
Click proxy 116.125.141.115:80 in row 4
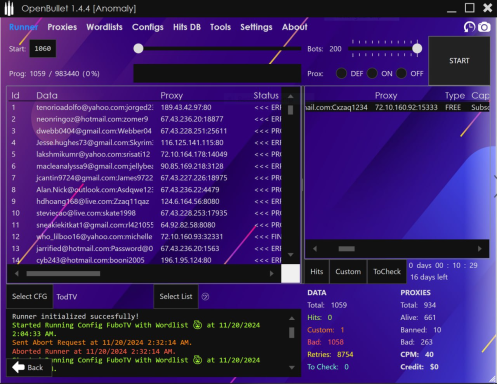[x=192, y=143]
